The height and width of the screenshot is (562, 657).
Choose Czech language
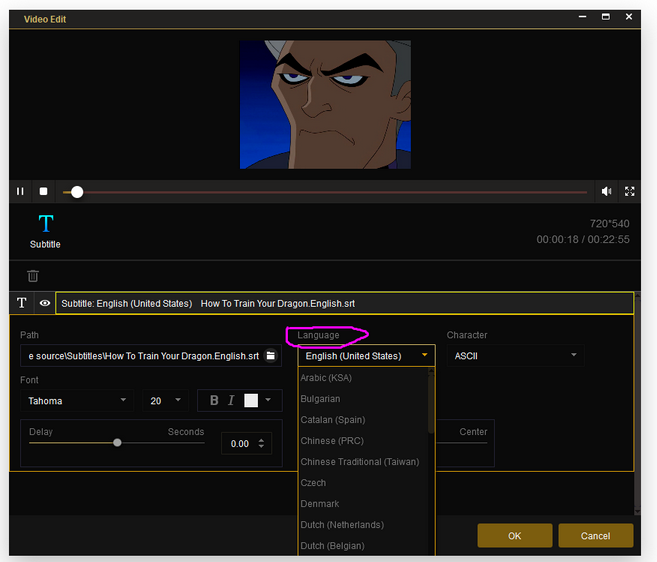[x=313, y=482]
